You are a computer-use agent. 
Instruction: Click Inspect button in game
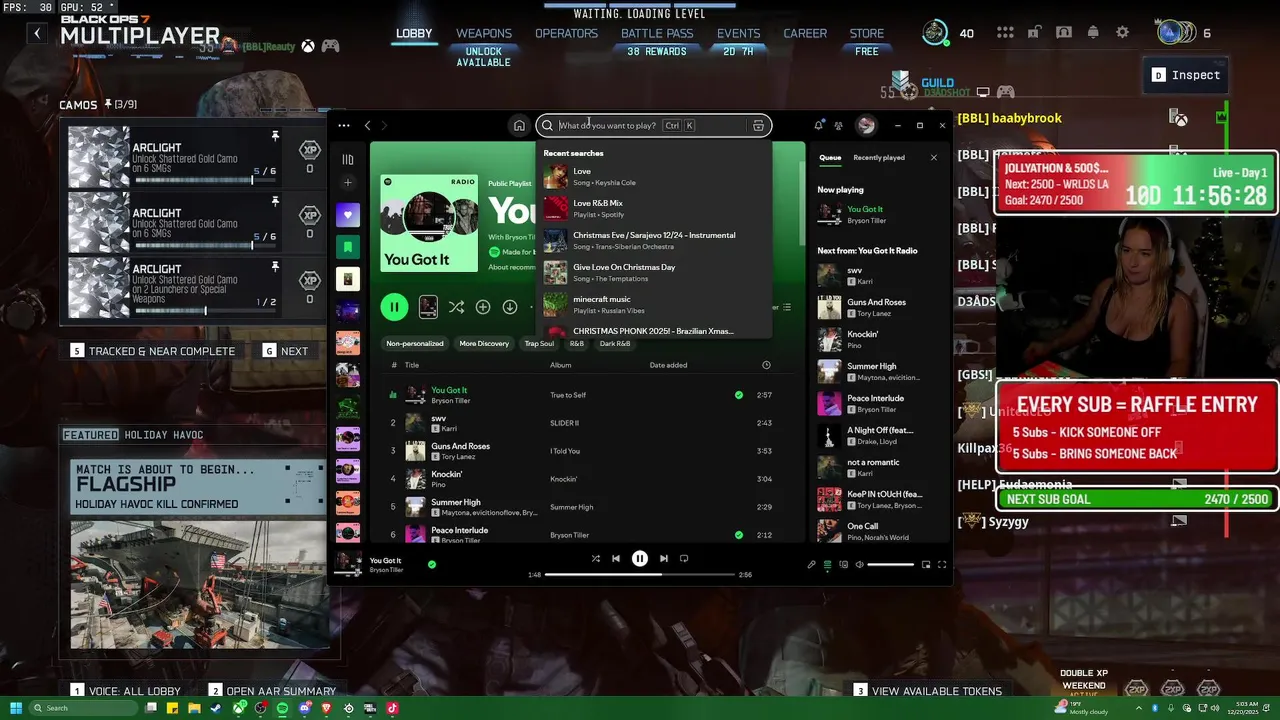tap(1187, 75)
